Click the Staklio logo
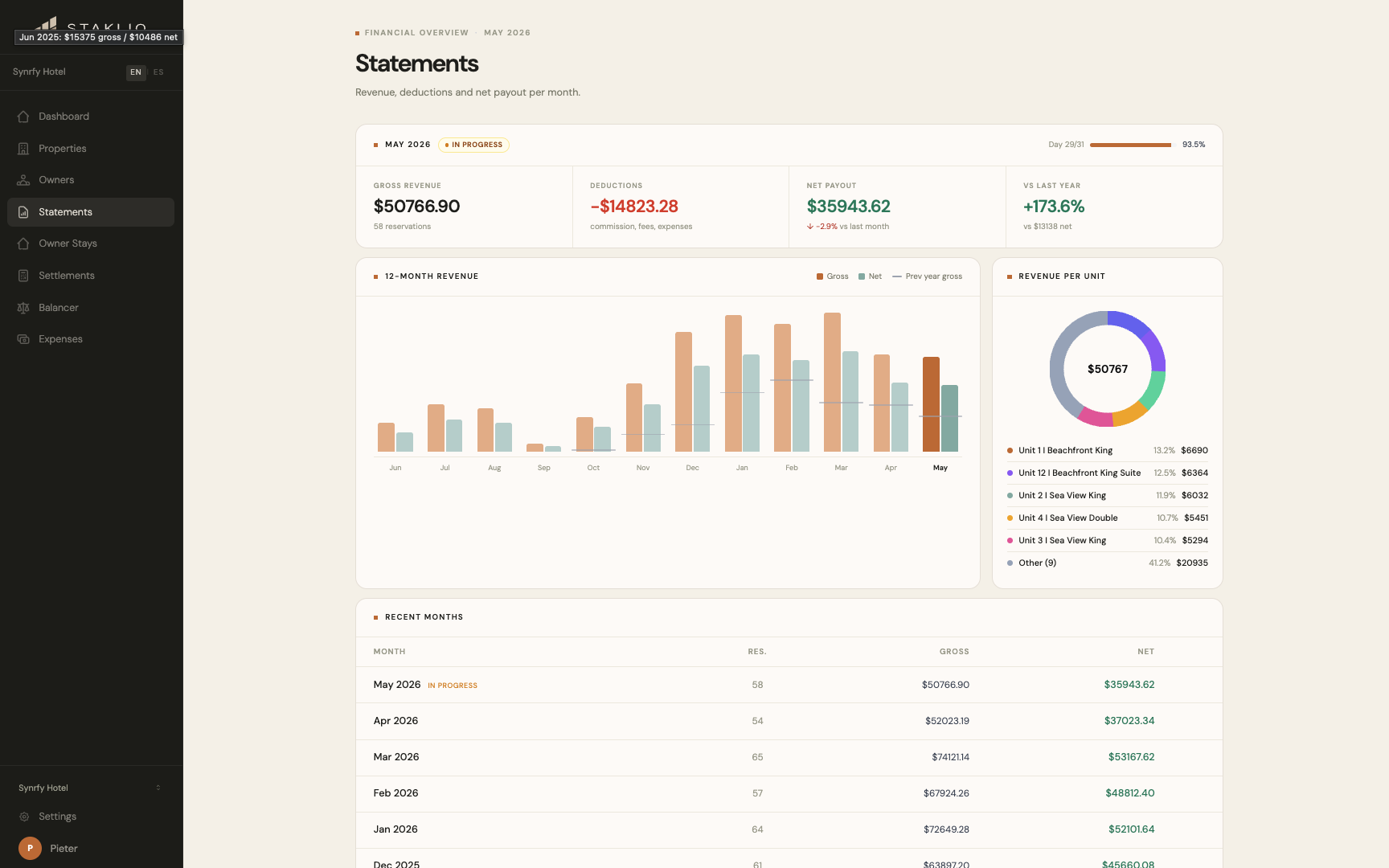1389x868 pixels. (x=91, y=24)
